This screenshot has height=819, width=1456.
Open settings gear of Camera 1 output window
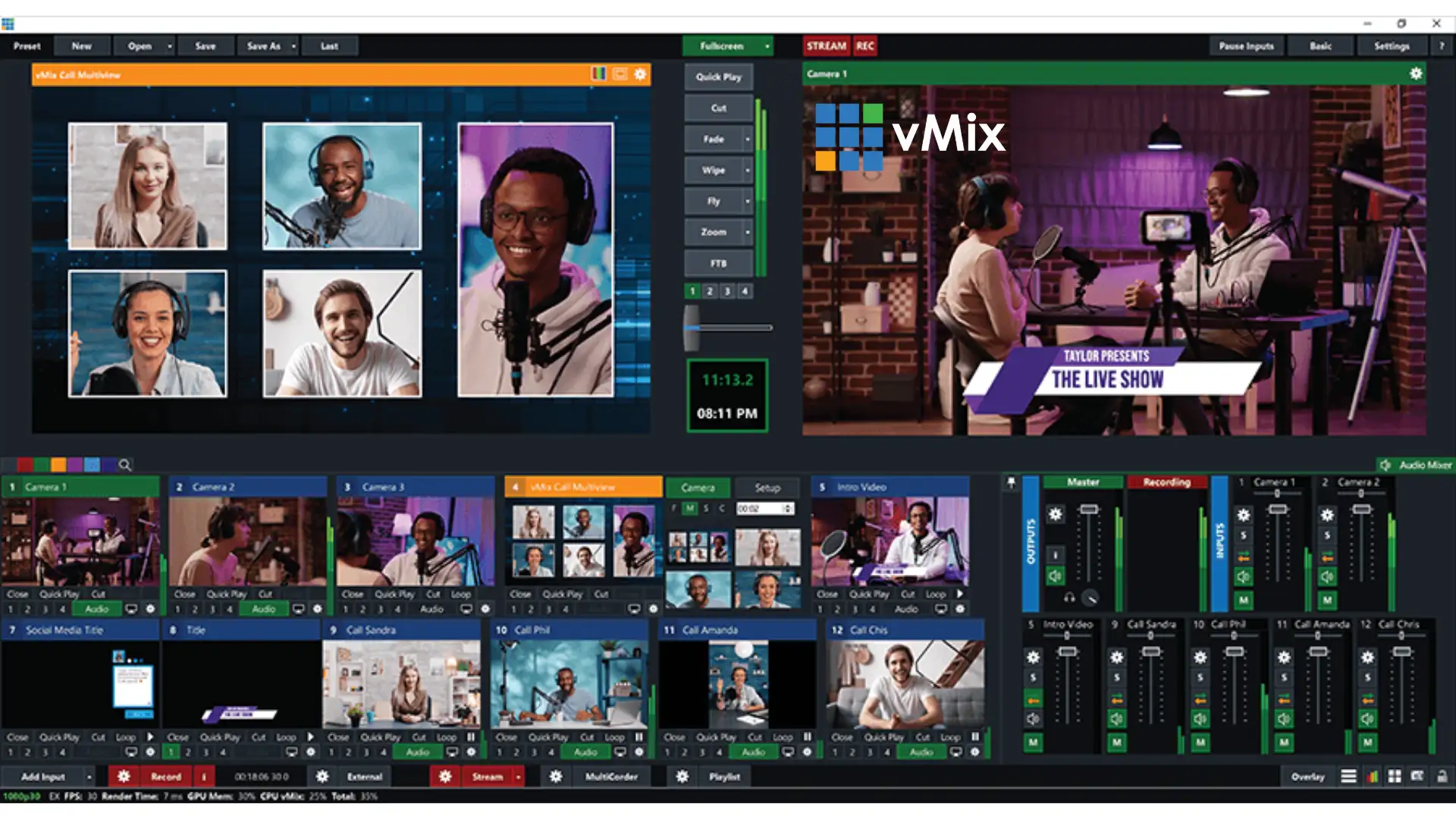1415,74
